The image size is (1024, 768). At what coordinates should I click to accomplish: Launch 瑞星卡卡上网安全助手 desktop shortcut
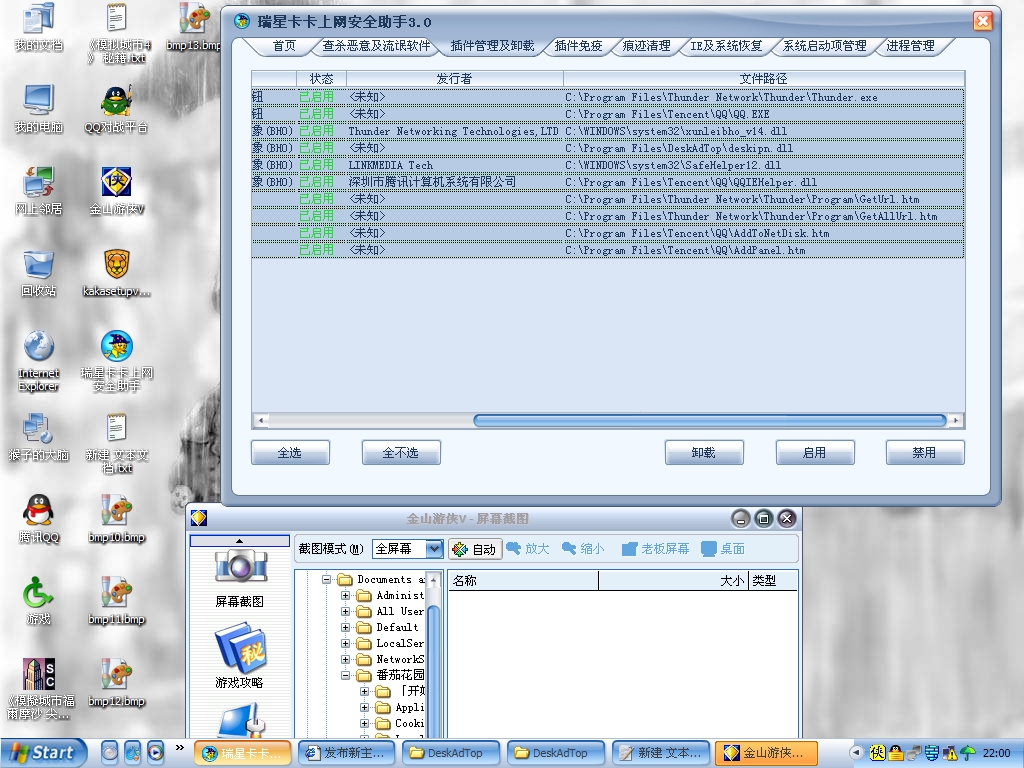click(116, 361)
